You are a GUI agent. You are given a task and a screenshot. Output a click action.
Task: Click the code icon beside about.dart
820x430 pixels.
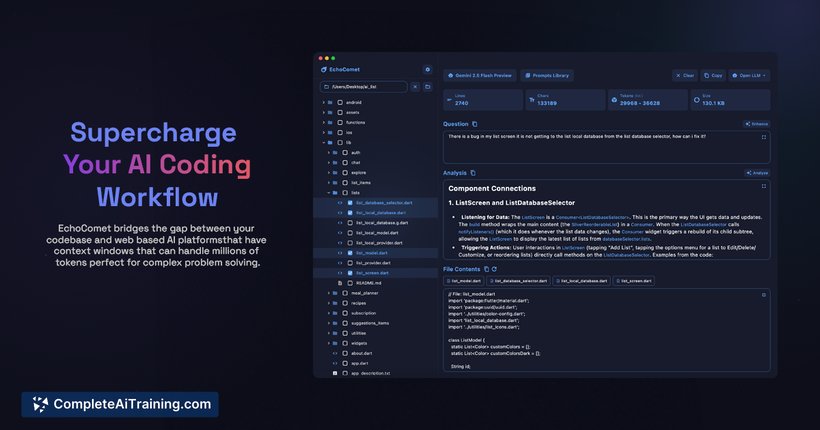click(335, 354)
